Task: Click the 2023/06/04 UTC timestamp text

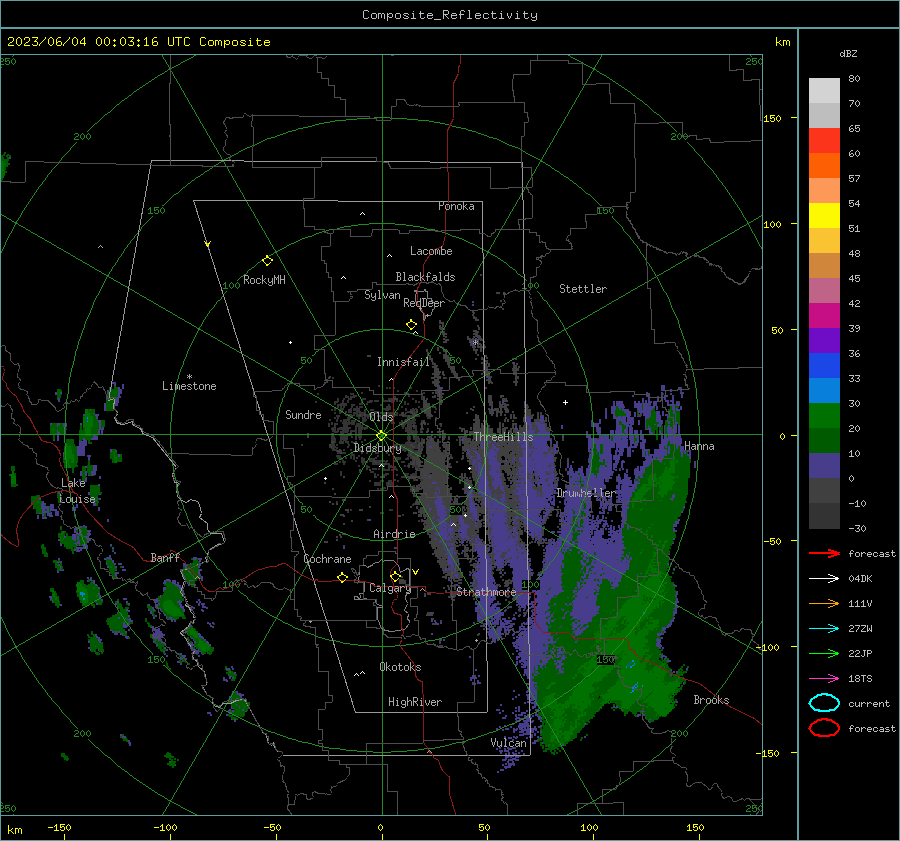Action: click(x=138, y=42)
